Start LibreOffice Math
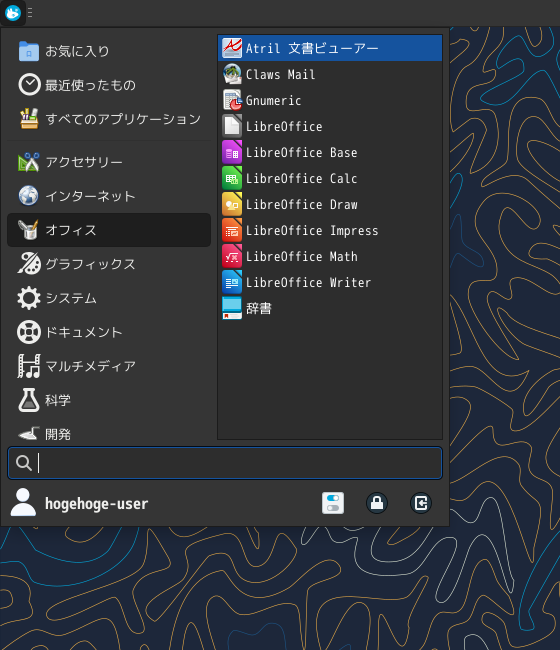This screenshot has width=560, height=650. (330, 257)
